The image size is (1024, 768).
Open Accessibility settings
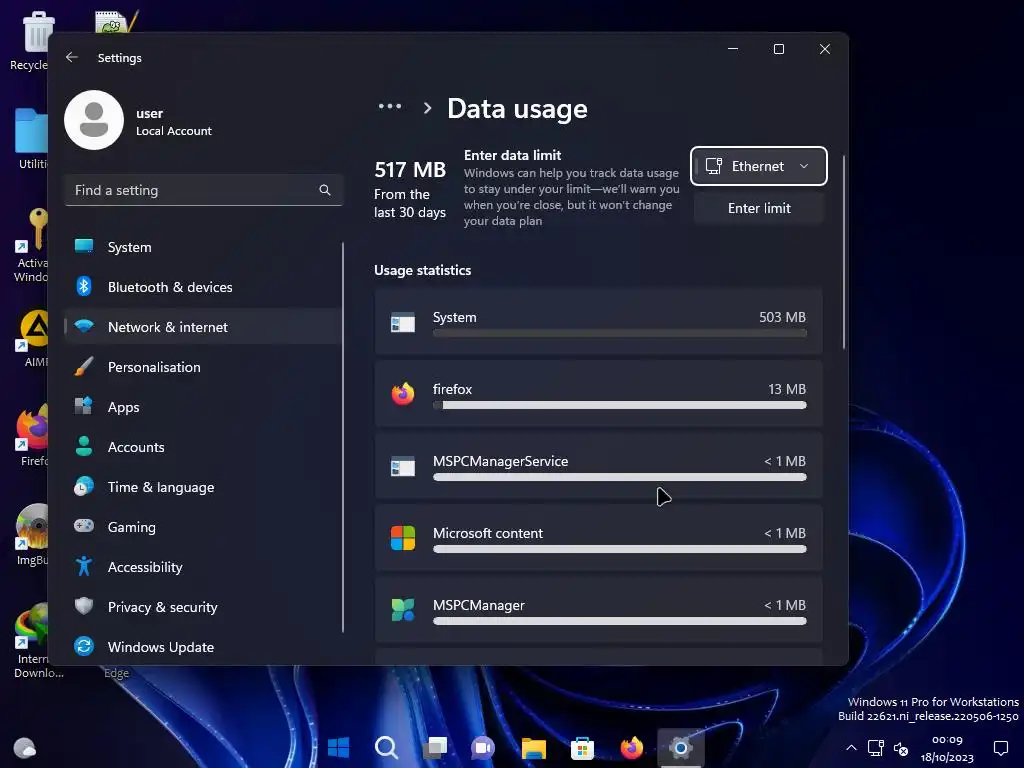point(203,567)
